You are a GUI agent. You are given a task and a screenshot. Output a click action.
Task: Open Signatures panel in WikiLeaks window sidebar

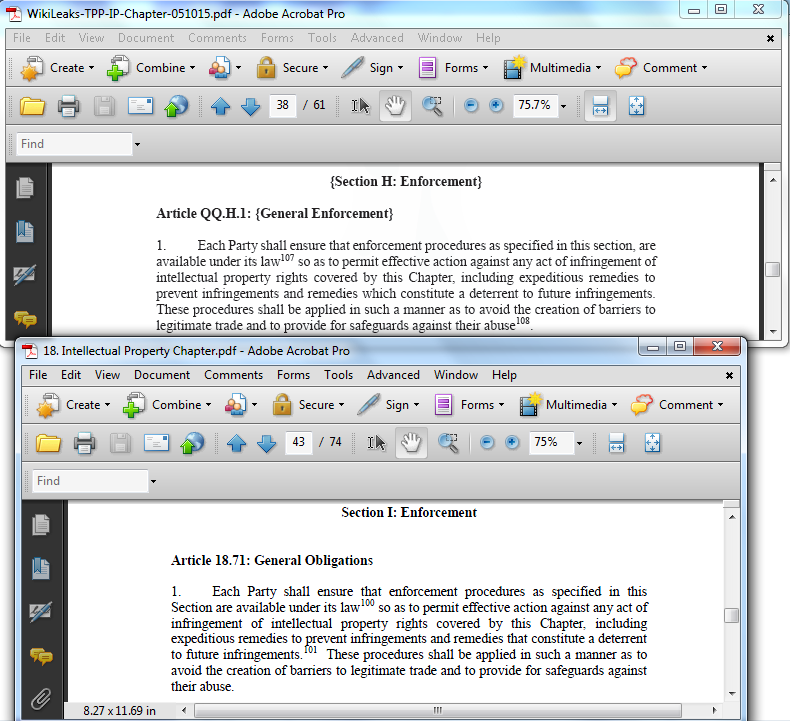pos(25,275)
